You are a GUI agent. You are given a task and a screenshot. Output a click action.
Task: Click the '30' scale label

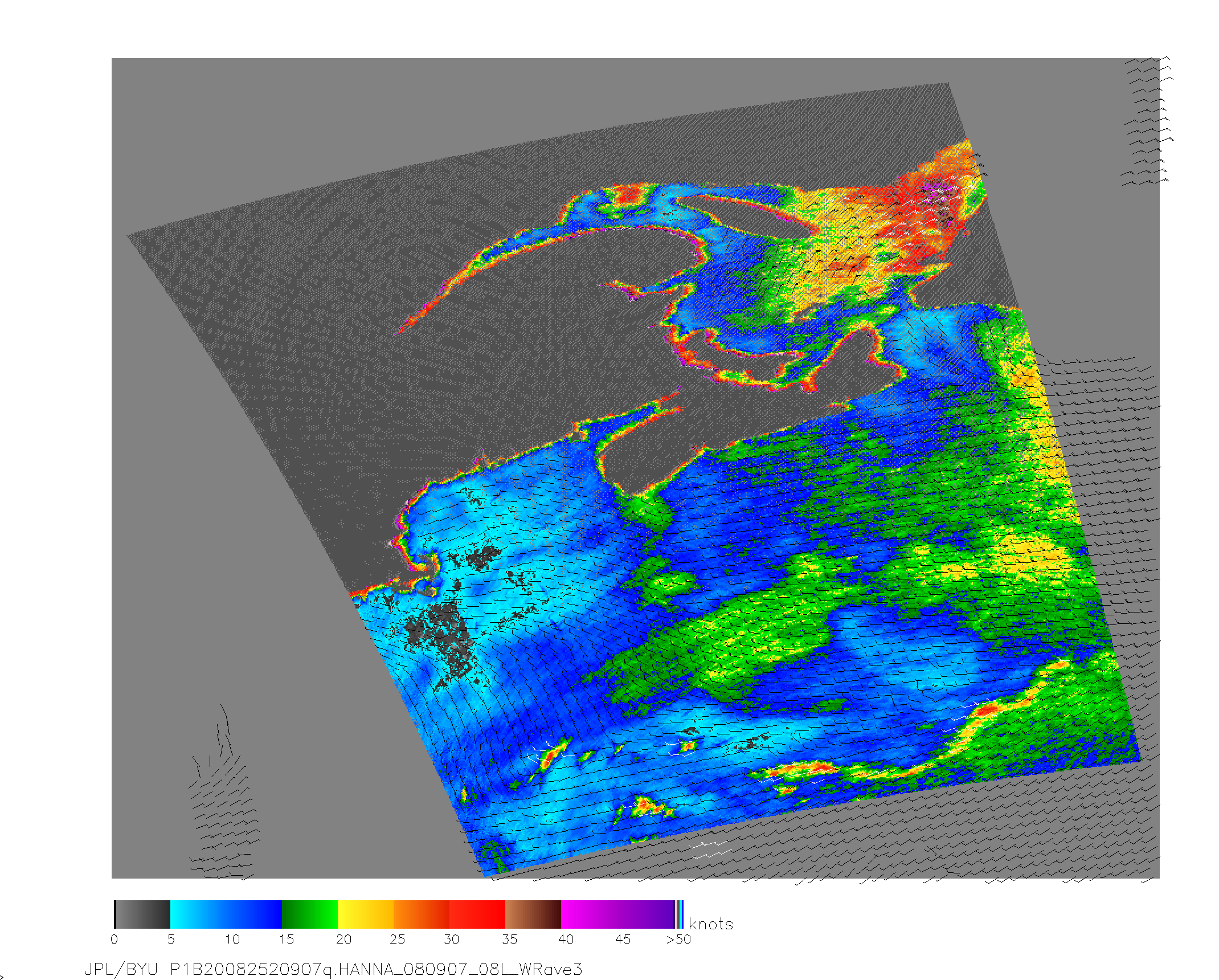452,940
